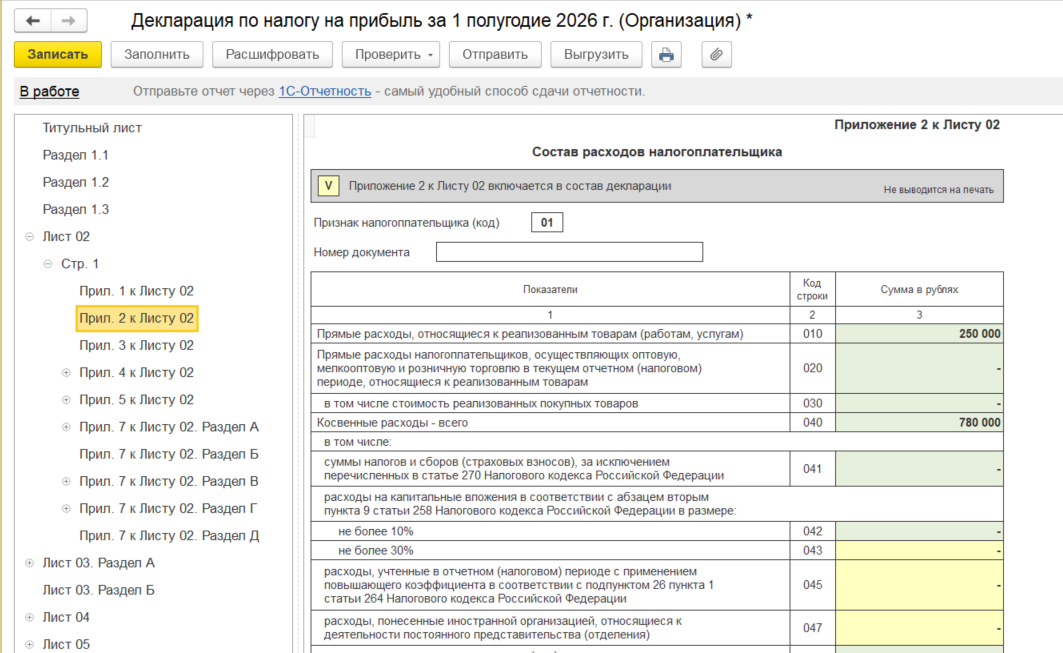Expand Прил. 4 к Листу 02

[66, 372]
